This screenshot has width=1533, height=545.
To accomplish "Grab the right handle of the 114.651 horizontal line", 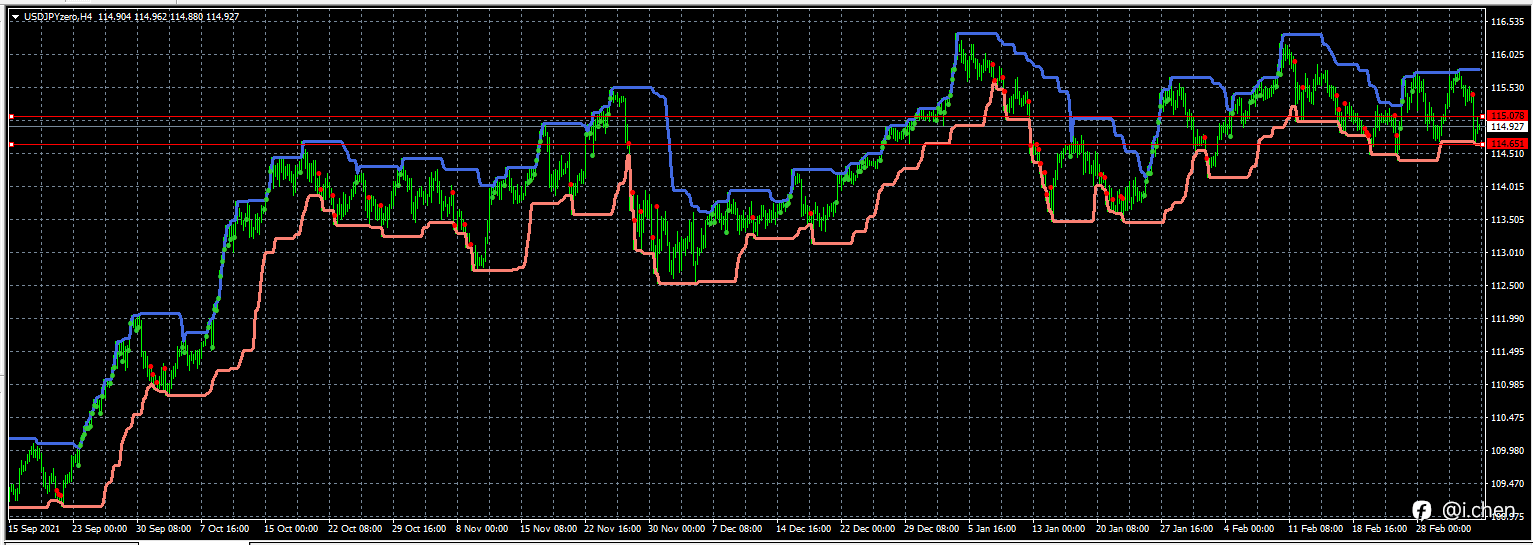I will (1481, 145).
